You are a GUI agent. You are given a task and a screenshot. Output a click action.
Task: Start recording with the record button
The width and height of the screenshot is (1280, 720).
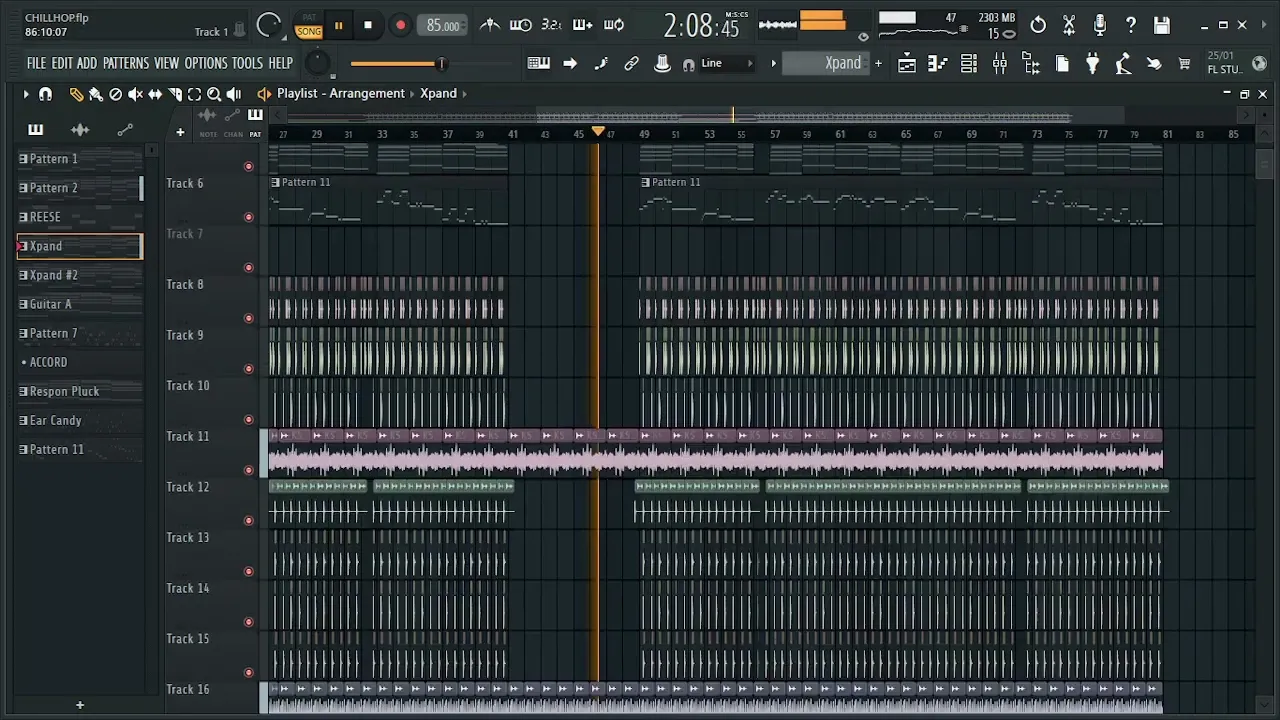click(400, 26)
